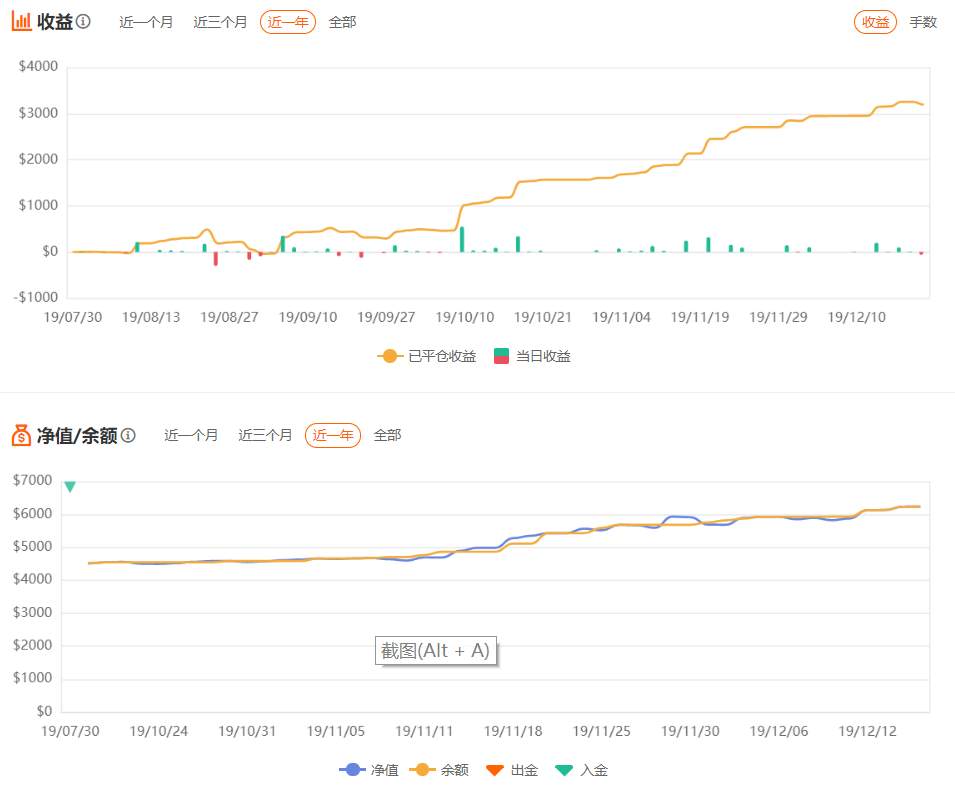Image resolution: width=955 pixels, height=788 pixels.
Task: Toggle 出金 legend marker
Action: [x=512, y=770]
